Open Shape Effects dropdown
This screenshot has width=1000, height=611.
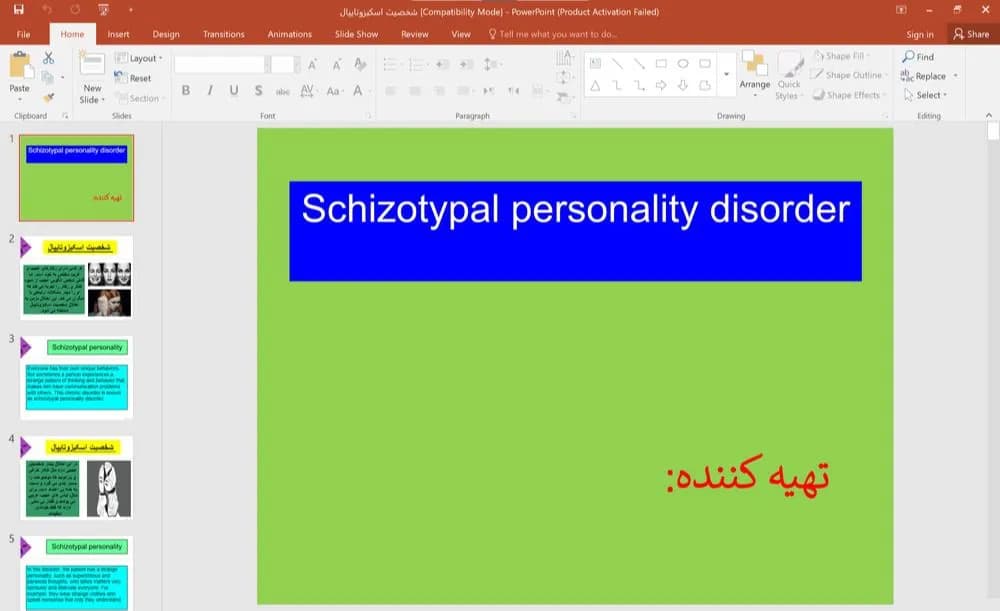(x=849, y=95)
